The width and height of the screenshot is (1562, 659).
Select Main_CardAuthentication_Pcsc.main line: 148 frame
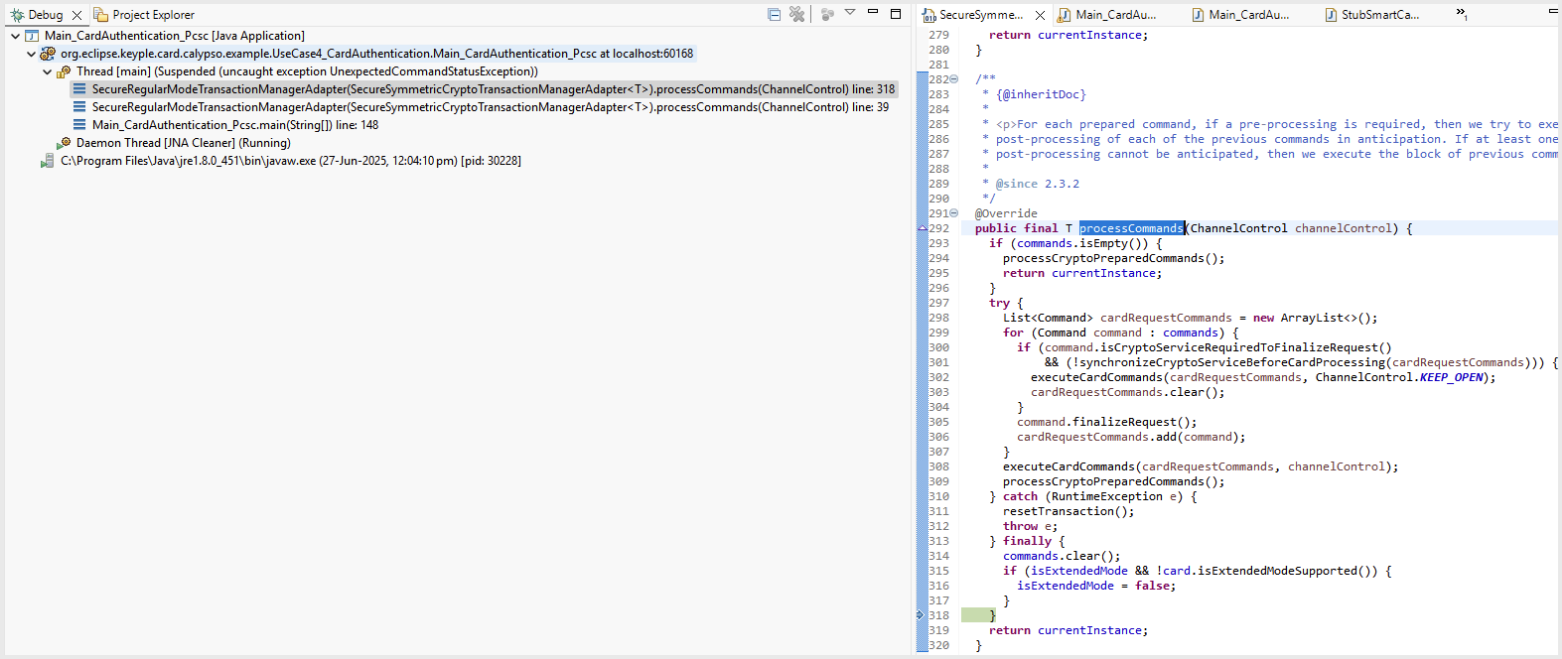coord(235,125)
